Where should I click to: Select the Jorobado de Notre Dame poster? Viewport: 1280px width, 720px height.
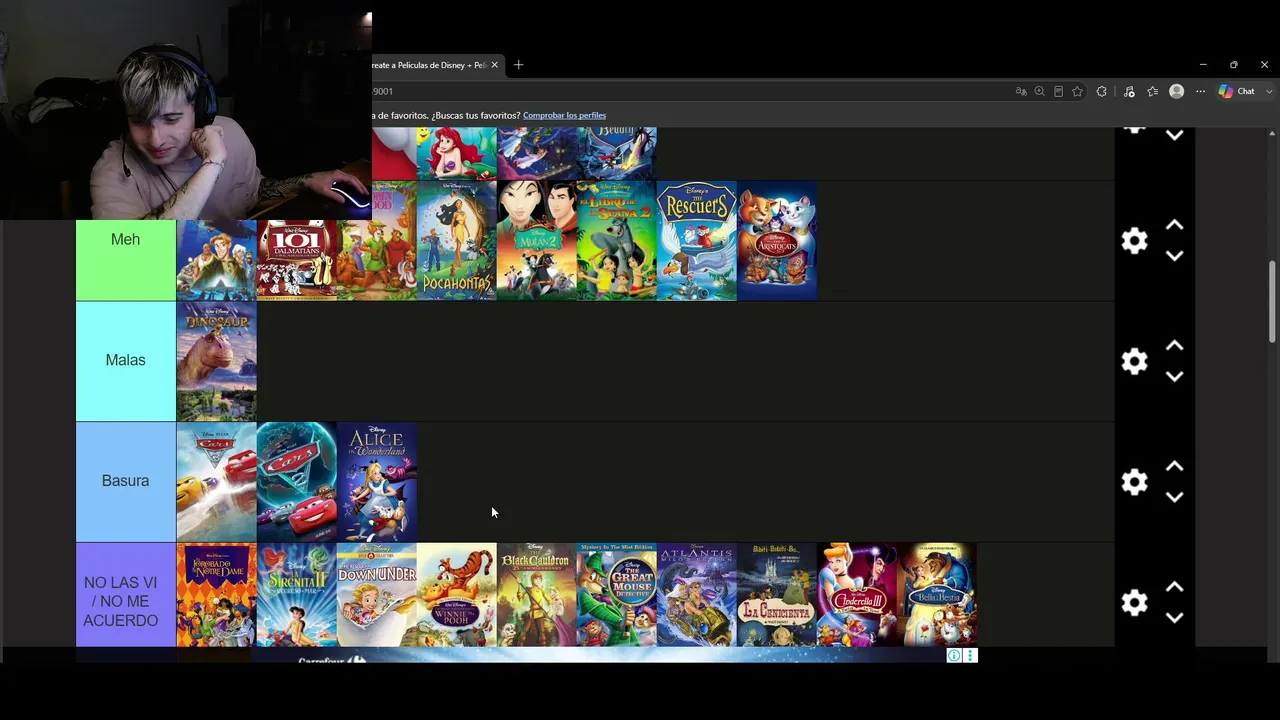point(217,595)
